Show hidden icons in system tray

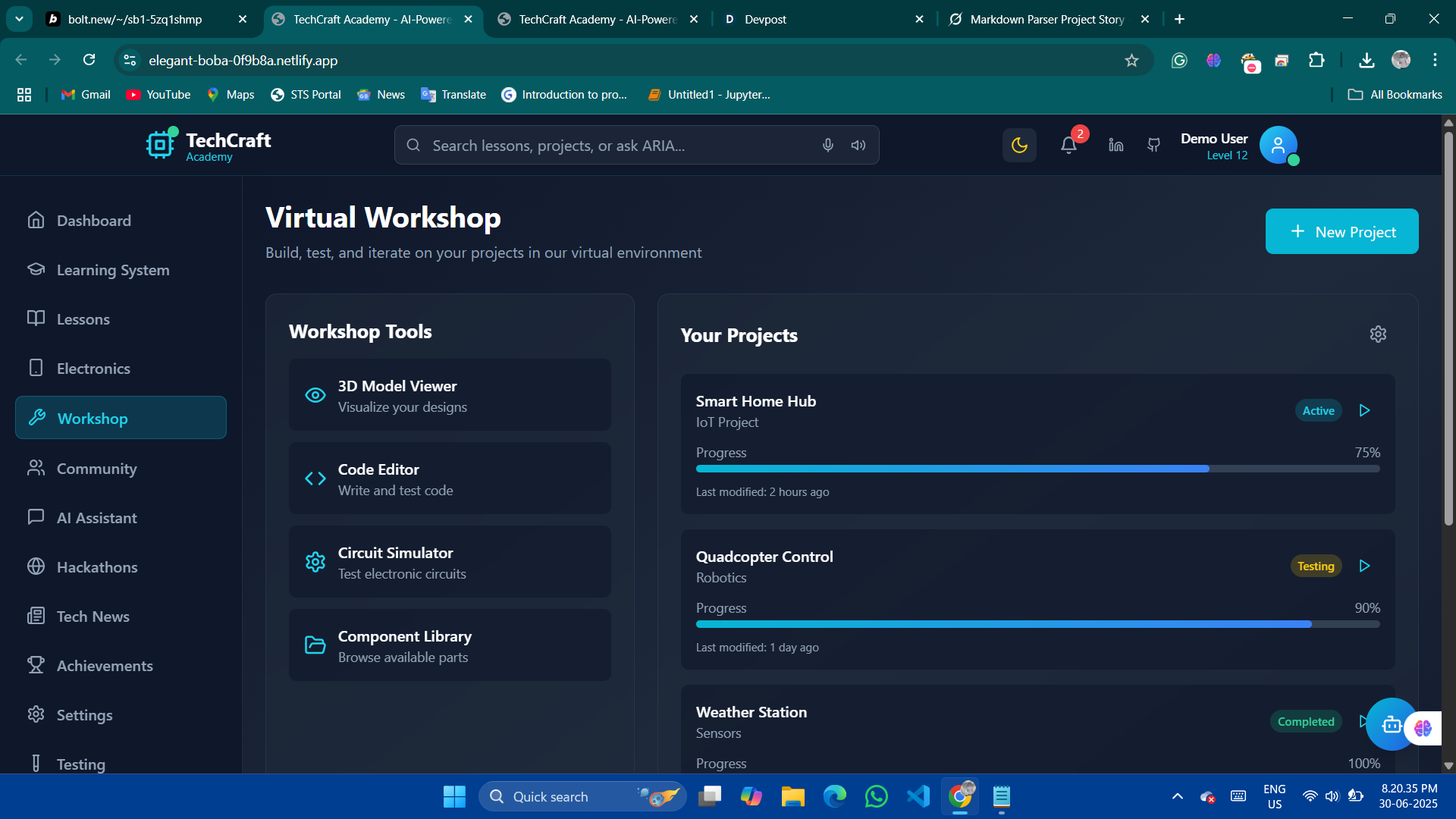click(x=1177, y=796)
